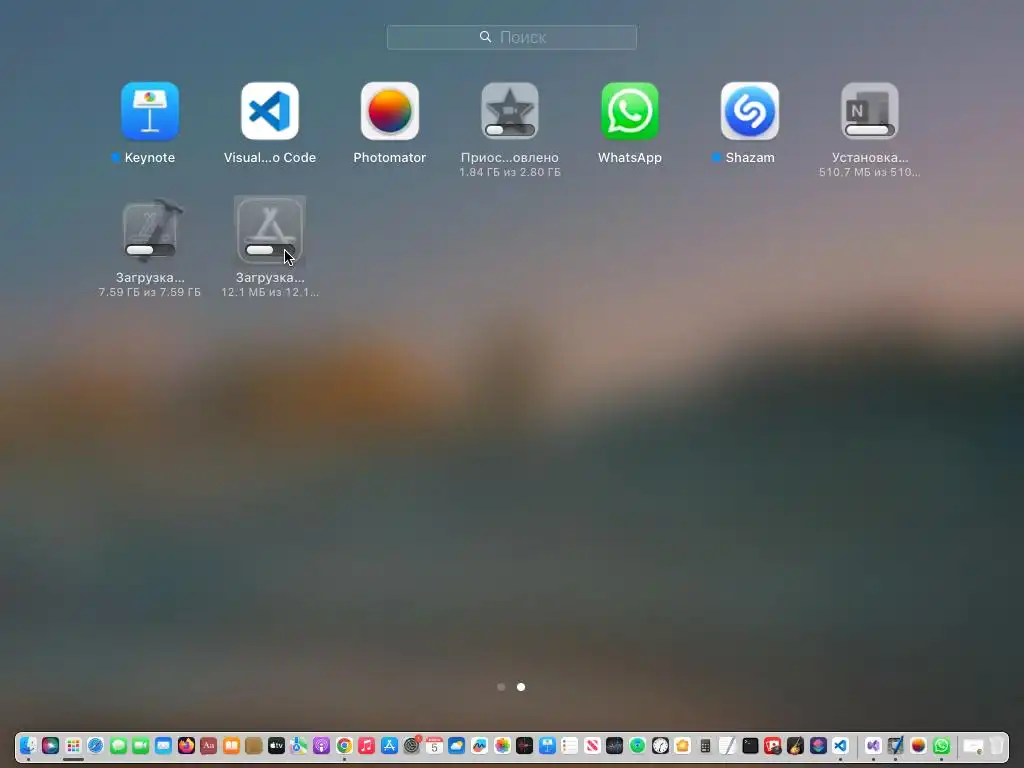
Task: Click the "Visual...o Code" label
Action: point(270,157)
